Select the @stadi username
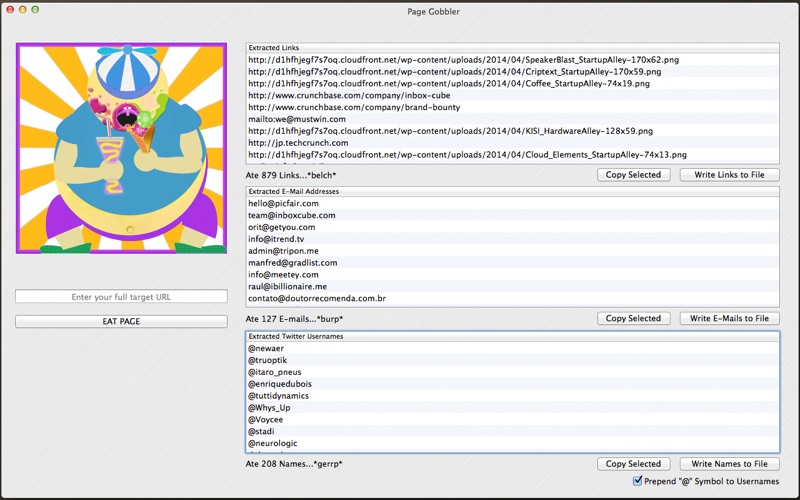The height and width of the screenshot is (500, 800). 512,432
